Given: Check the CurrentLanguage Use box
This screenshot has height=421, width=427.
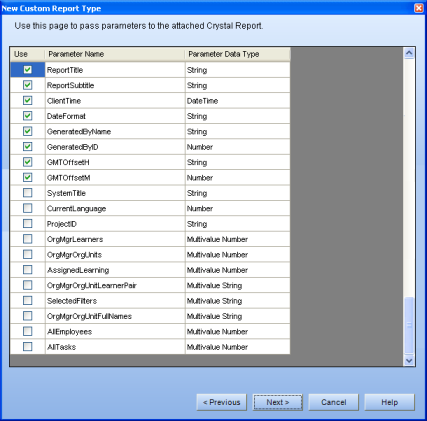Looking at the screenshot, I should 28,208.
